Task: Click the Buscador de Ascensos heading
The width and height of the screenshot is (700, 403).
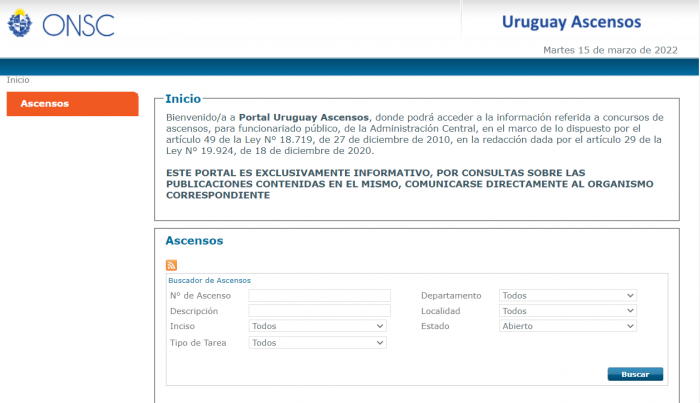Action: [x=209, y=280]
